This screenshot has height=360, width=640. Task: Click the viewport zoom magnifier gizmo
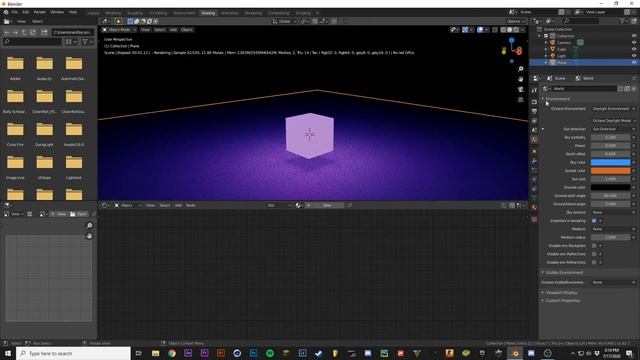[x=520, y=69]
